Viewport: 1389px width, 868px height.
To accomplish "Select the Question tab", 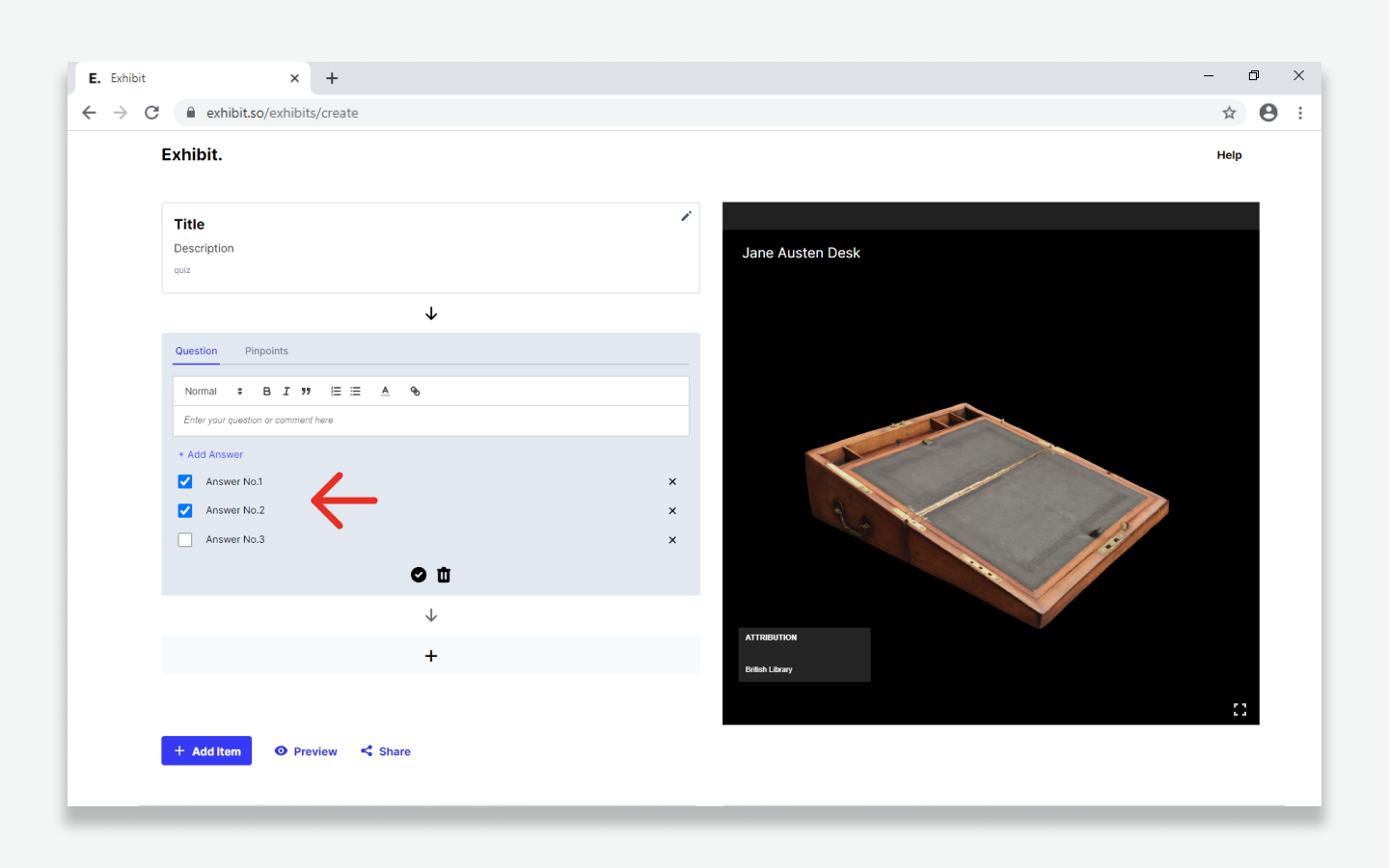I will 196,351.
